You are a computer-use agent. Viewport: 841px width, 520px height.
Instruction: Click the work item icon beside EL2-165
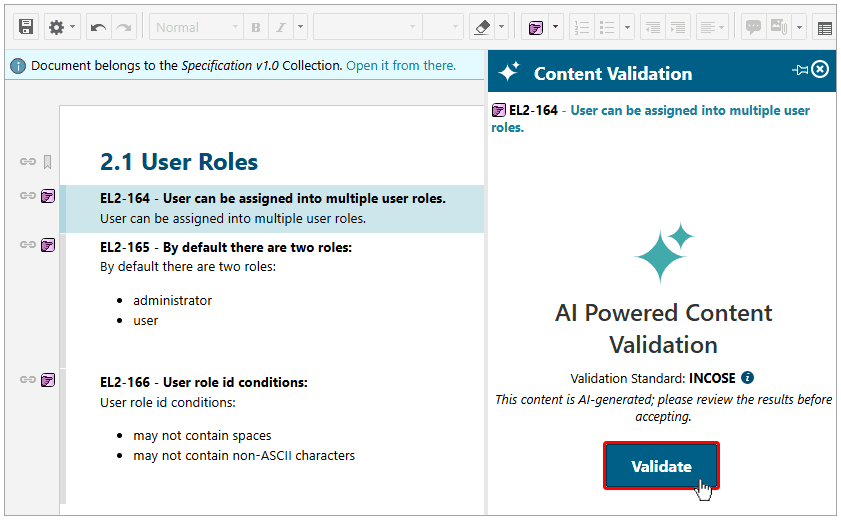click(47, 245)
